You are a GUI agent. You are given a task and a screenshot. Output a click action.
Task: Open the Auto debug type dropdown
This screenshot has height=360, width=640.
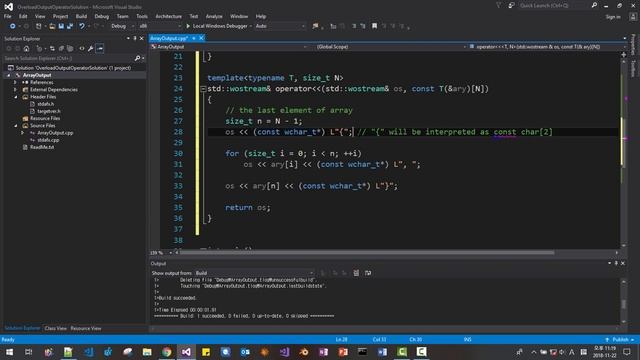pos(280,26)
